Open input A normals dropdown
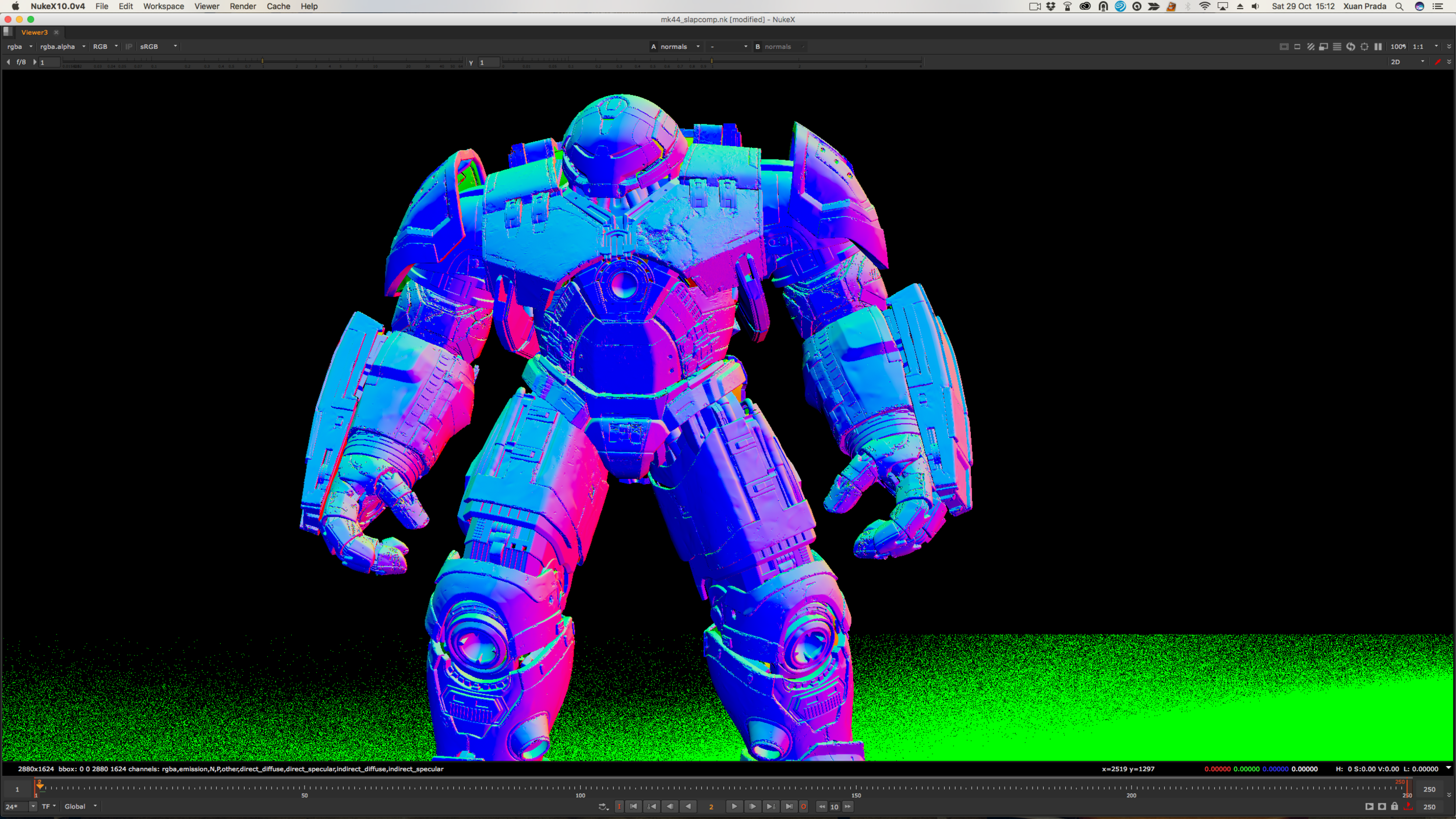This screenshot has width=1456, height=819. 680,47
